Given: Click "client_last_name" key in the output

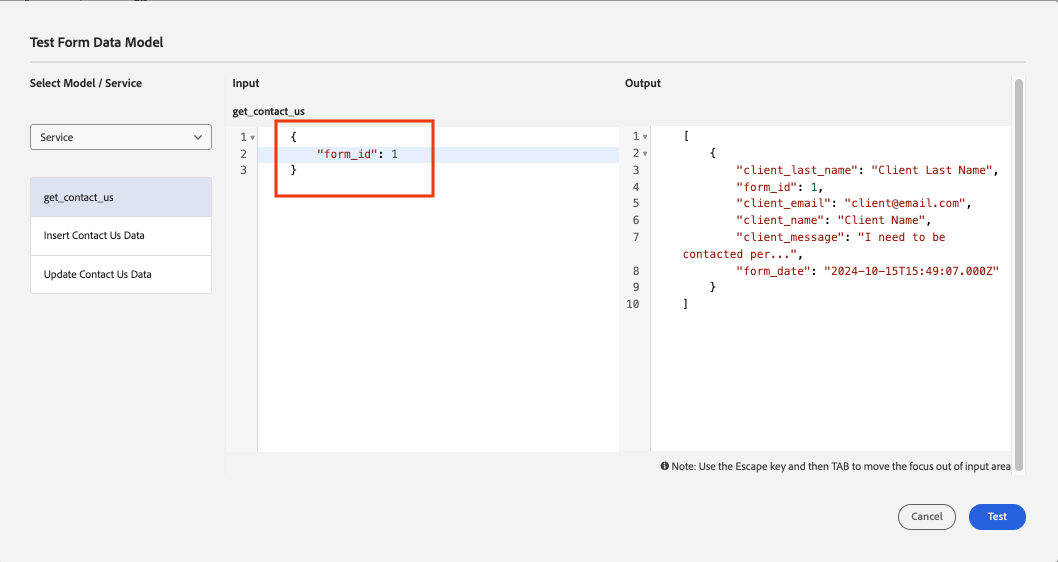Looking at the screenshot, I should (x=796, y=171).
